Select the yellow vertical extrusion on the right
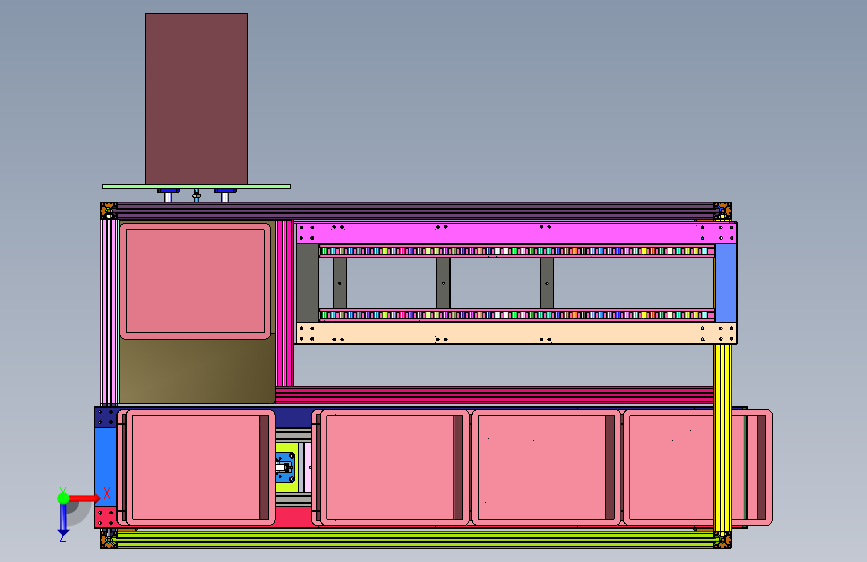Screen dimensions: 867x562 (x=722, y=437)
